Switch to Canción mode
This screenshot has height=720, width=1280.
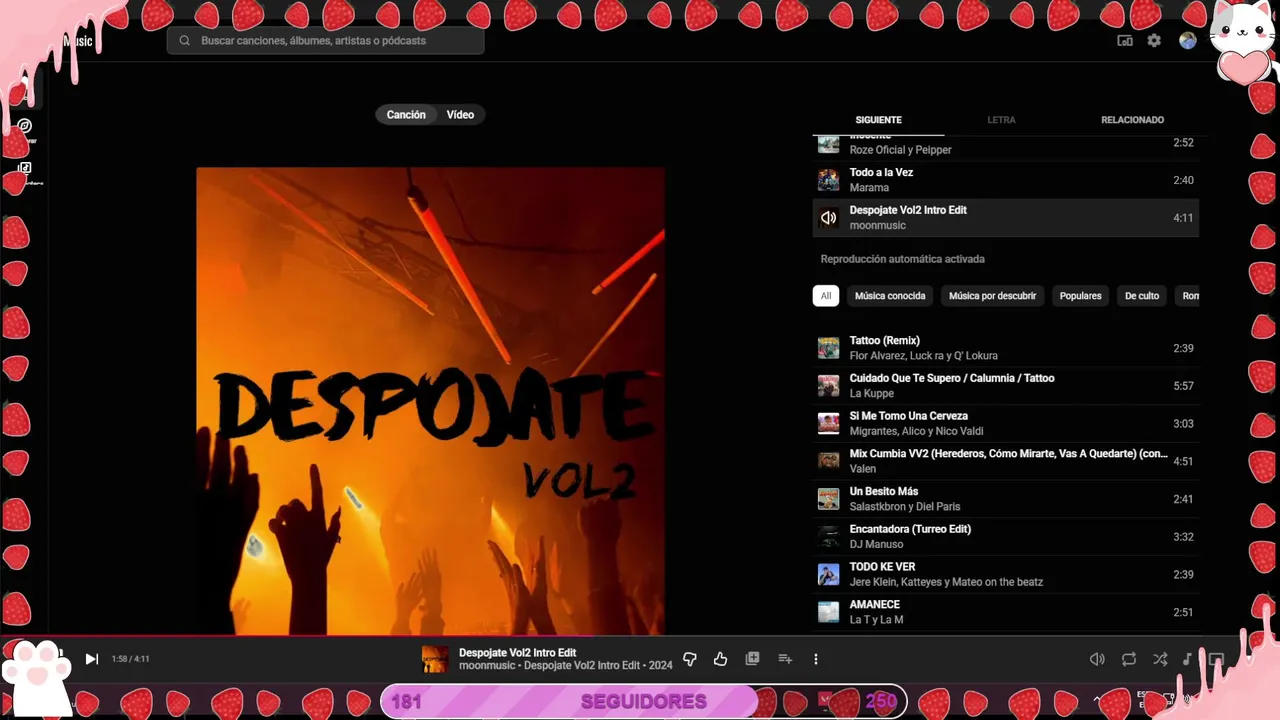click(x=406, y=115)
